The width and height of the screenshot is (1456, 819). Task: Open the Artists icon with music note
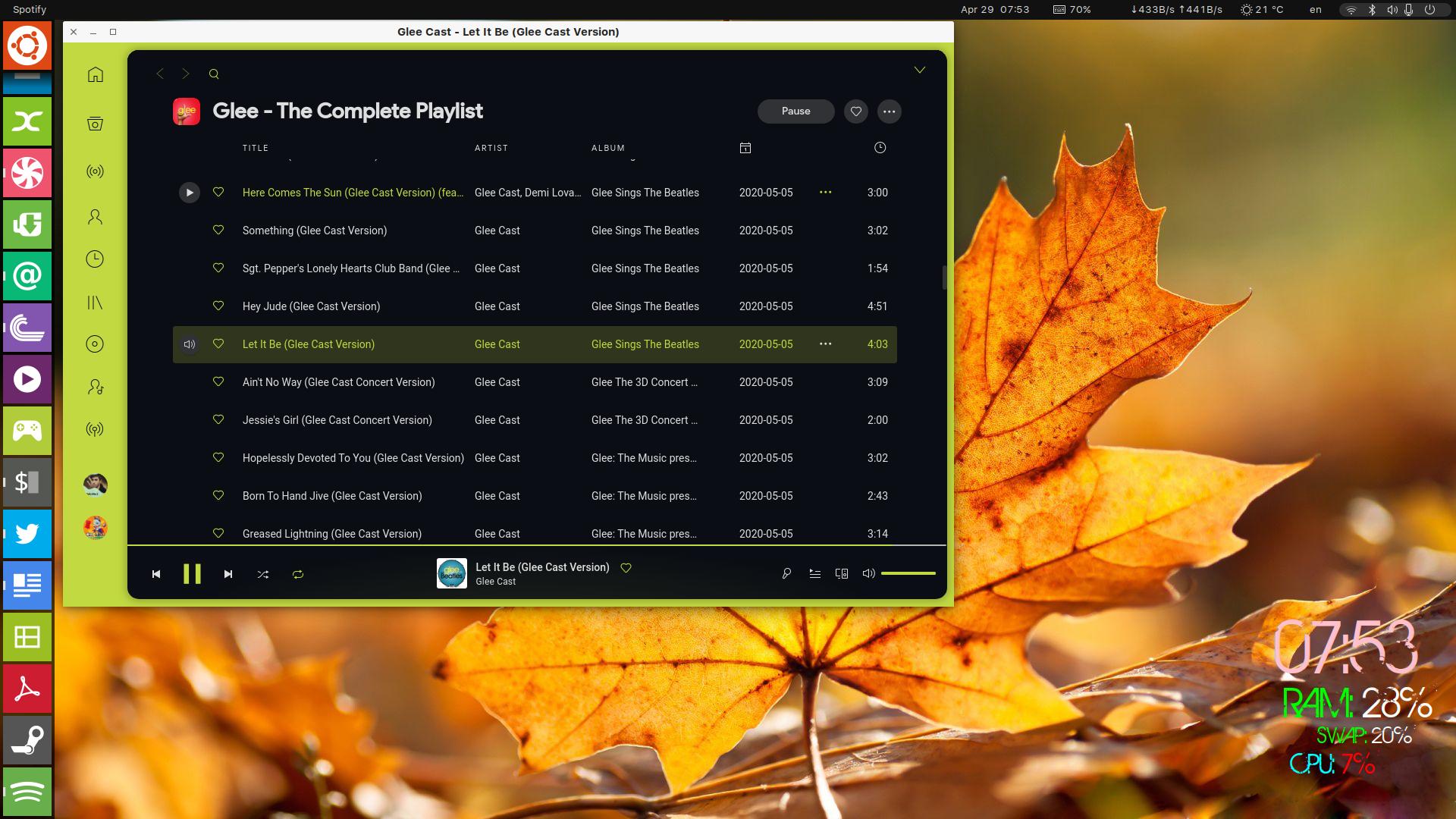(x=95, y=387)
